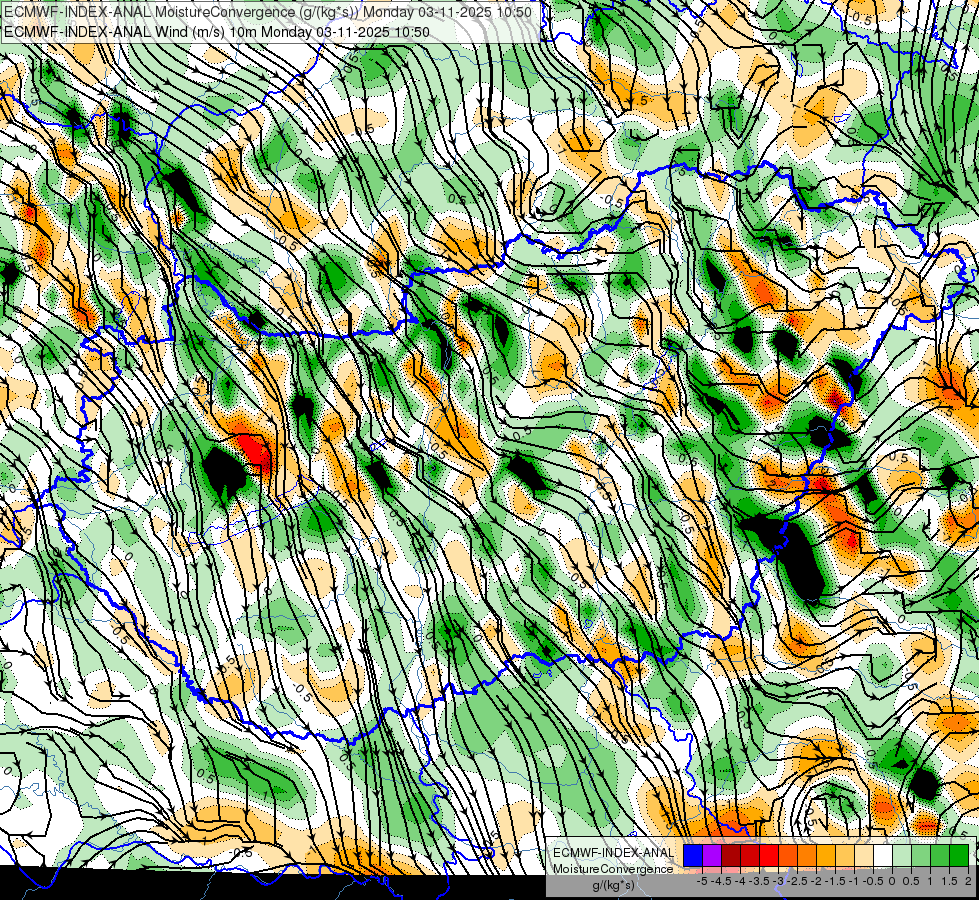This screenshot has height=900, width=979.
Task: Click the white legend swatch
Action: click(883, 855)
